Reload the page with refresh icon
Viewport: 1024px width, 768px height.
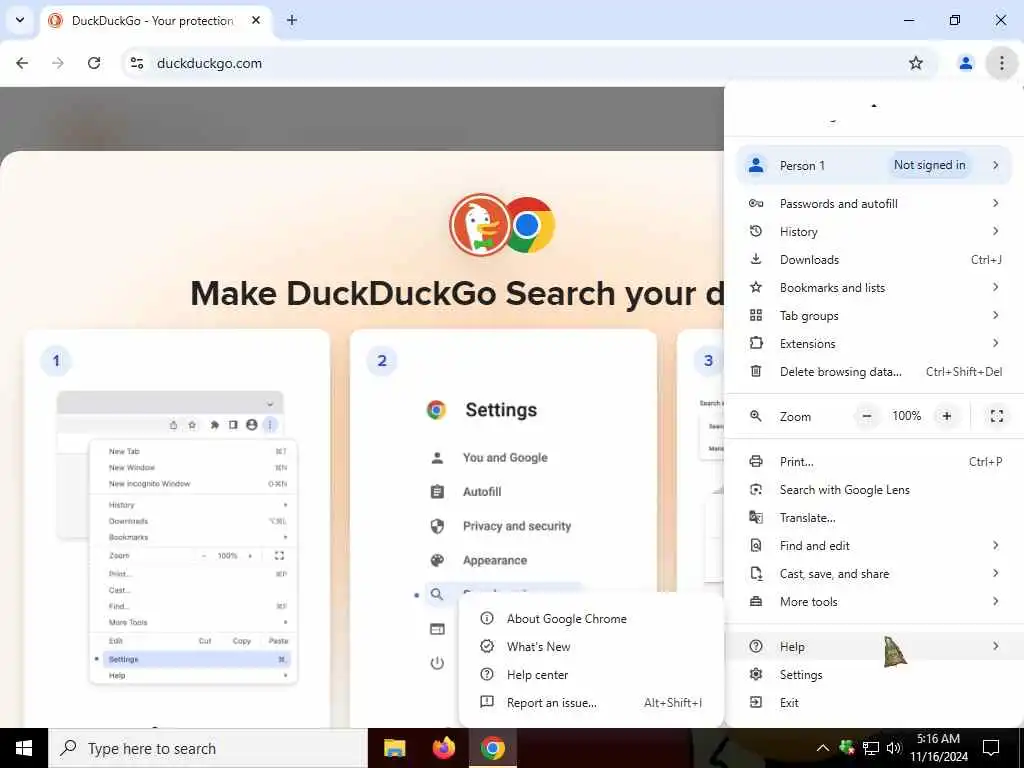coord(94,63)
